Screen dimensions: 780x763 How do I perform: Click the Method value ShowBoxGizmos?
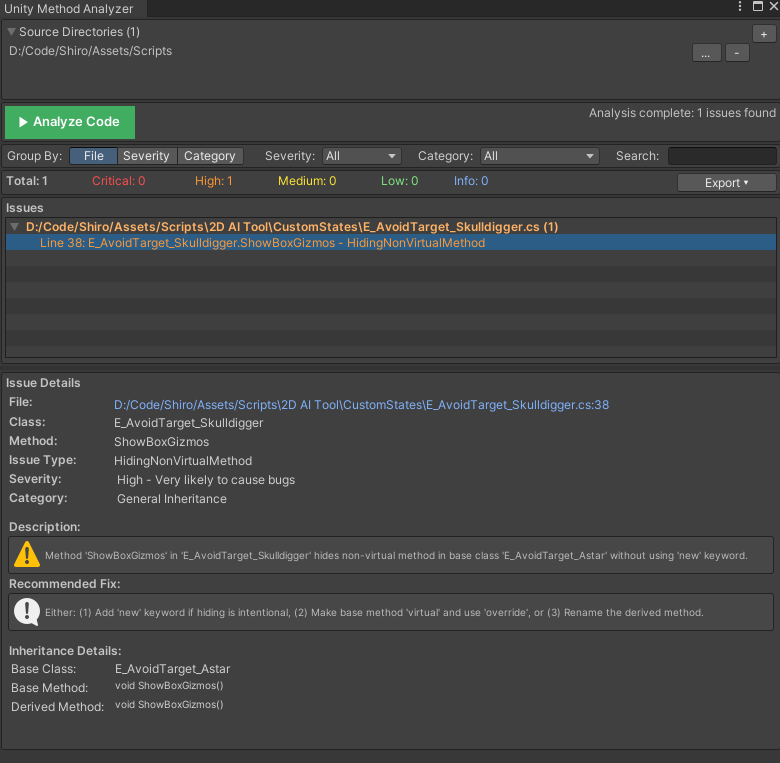(x=162, y=442)
